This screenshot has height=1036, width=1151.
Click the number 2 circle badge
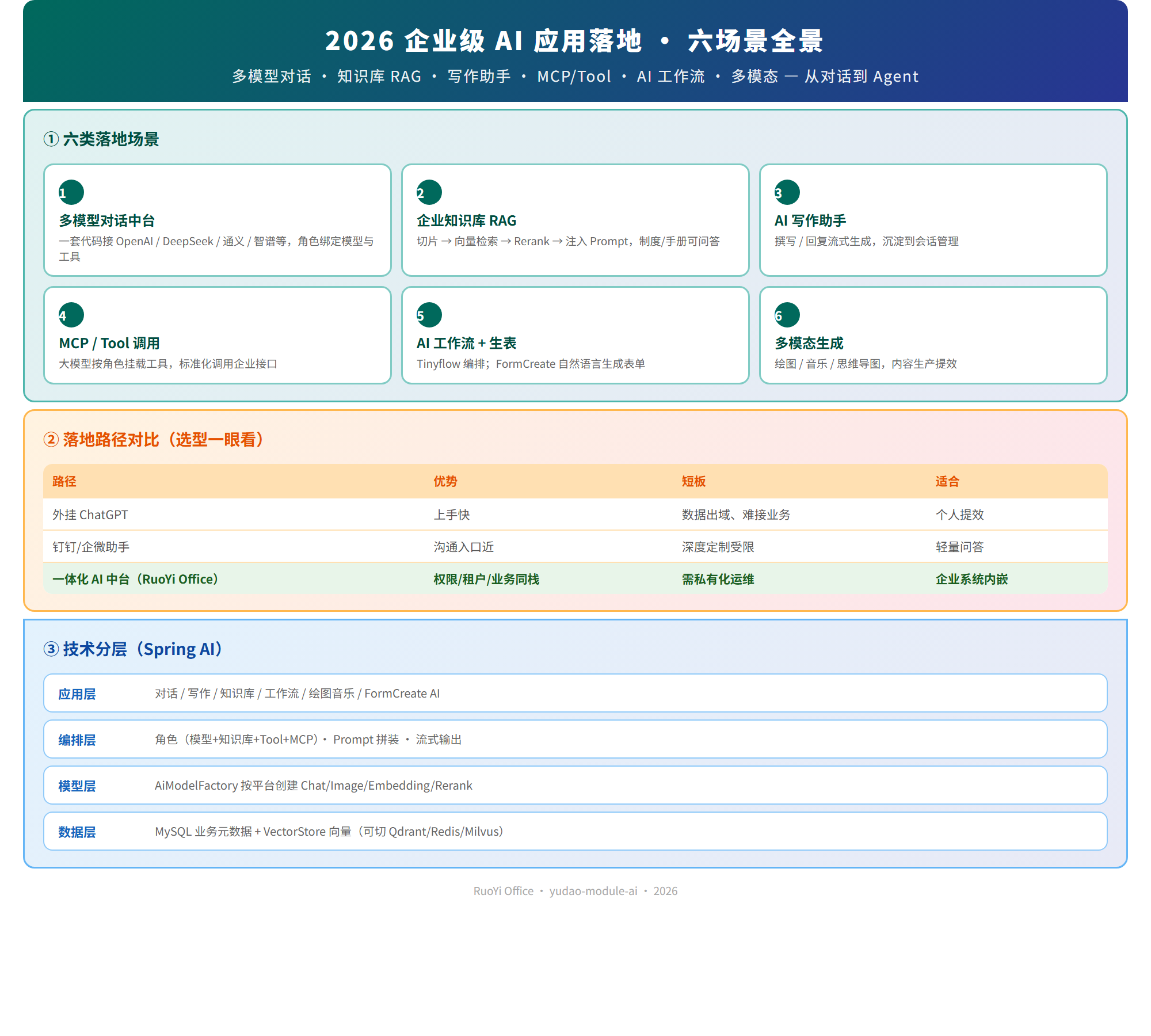click(x=429, y=192)
